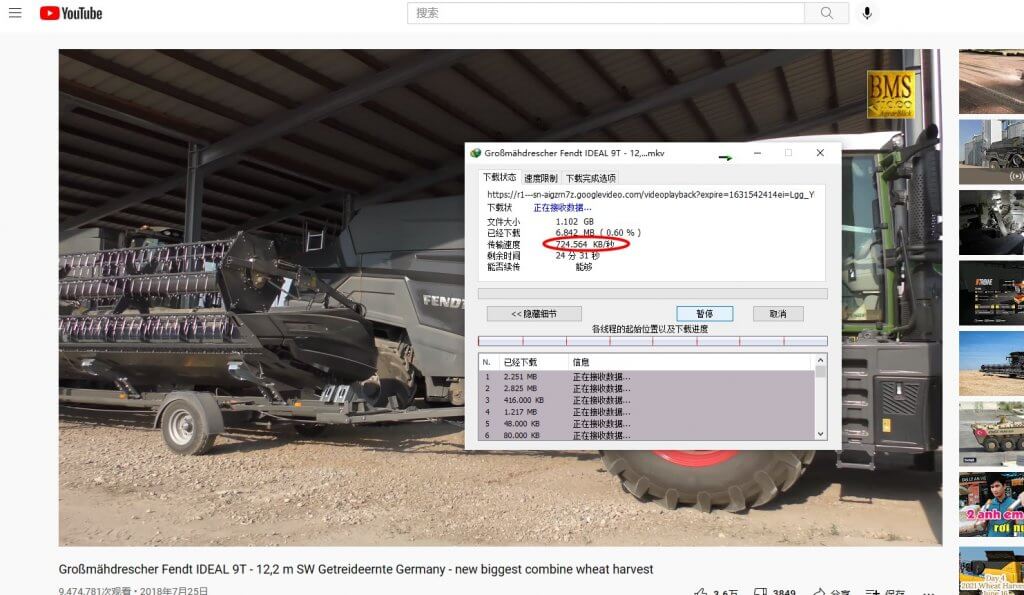
Task: Open the armored vehicle with flag thumbnail
Action: 991,434
